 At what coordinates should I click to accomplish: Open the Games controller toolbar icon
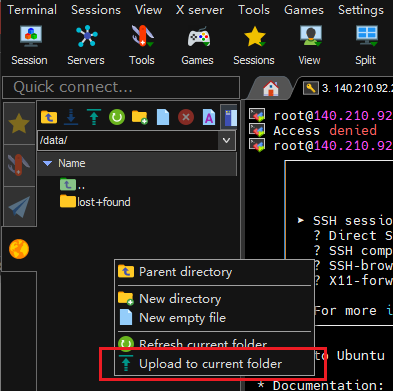pos(198,45)
